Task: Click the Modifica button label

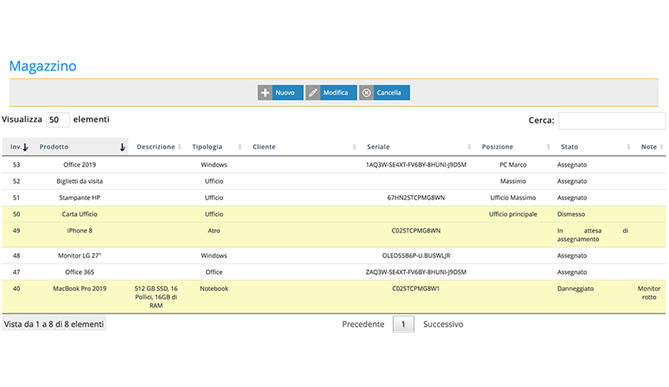Action: [x=335, y=93]
